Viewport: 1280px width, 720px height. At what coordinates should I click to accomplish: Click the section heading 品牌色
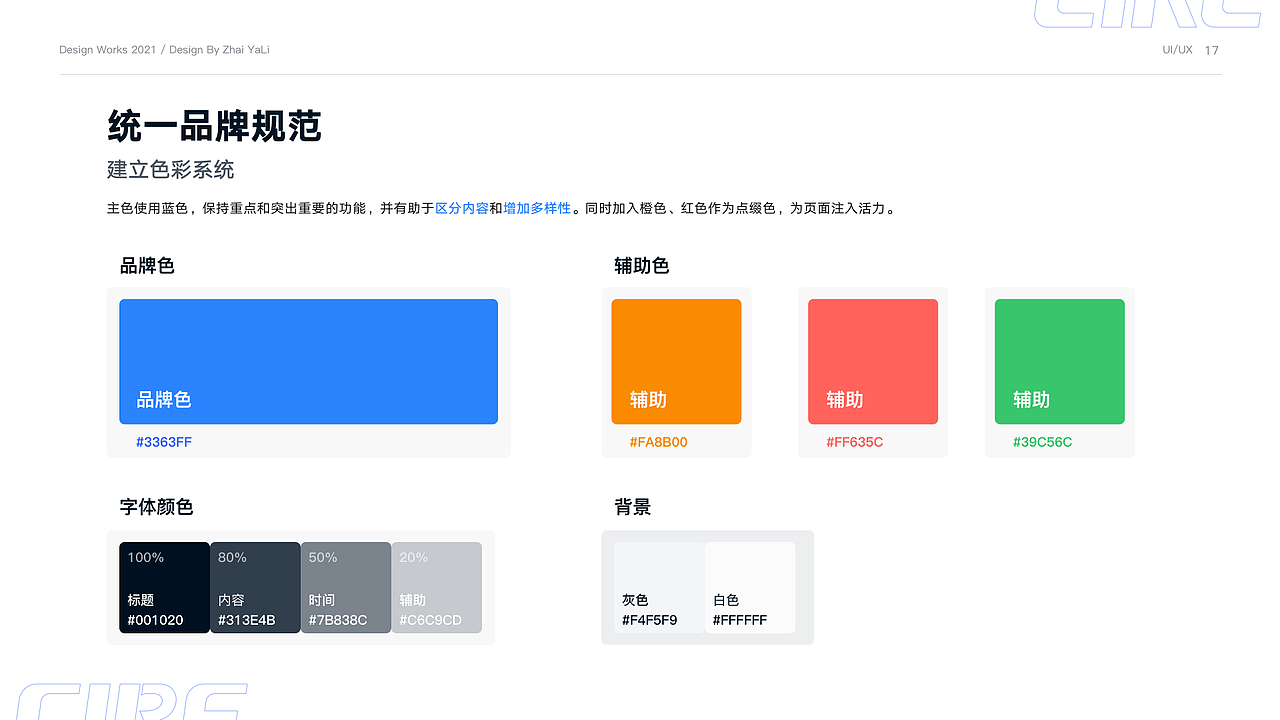pos(147,265)
